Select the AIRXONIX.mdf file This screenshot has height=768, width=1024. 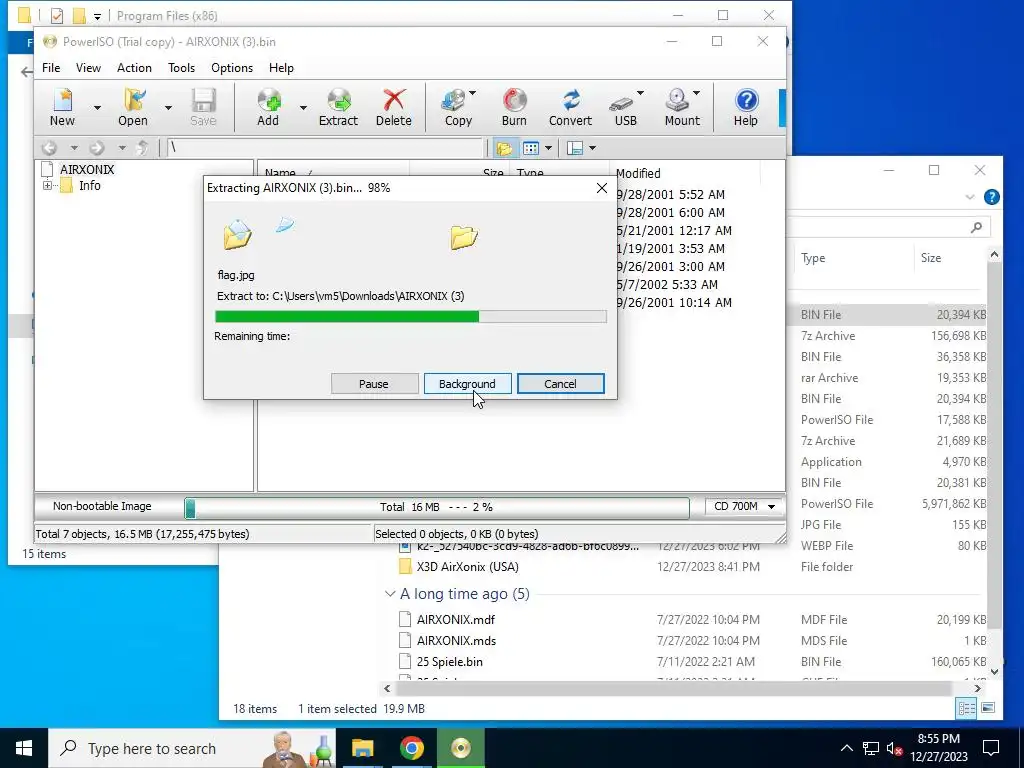(456, 620)
